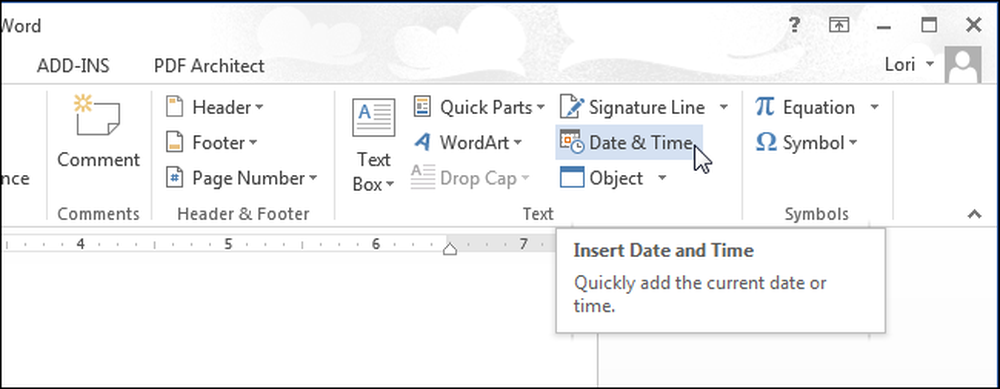
Task: Add a Signature Line
Action: [633, 107]
